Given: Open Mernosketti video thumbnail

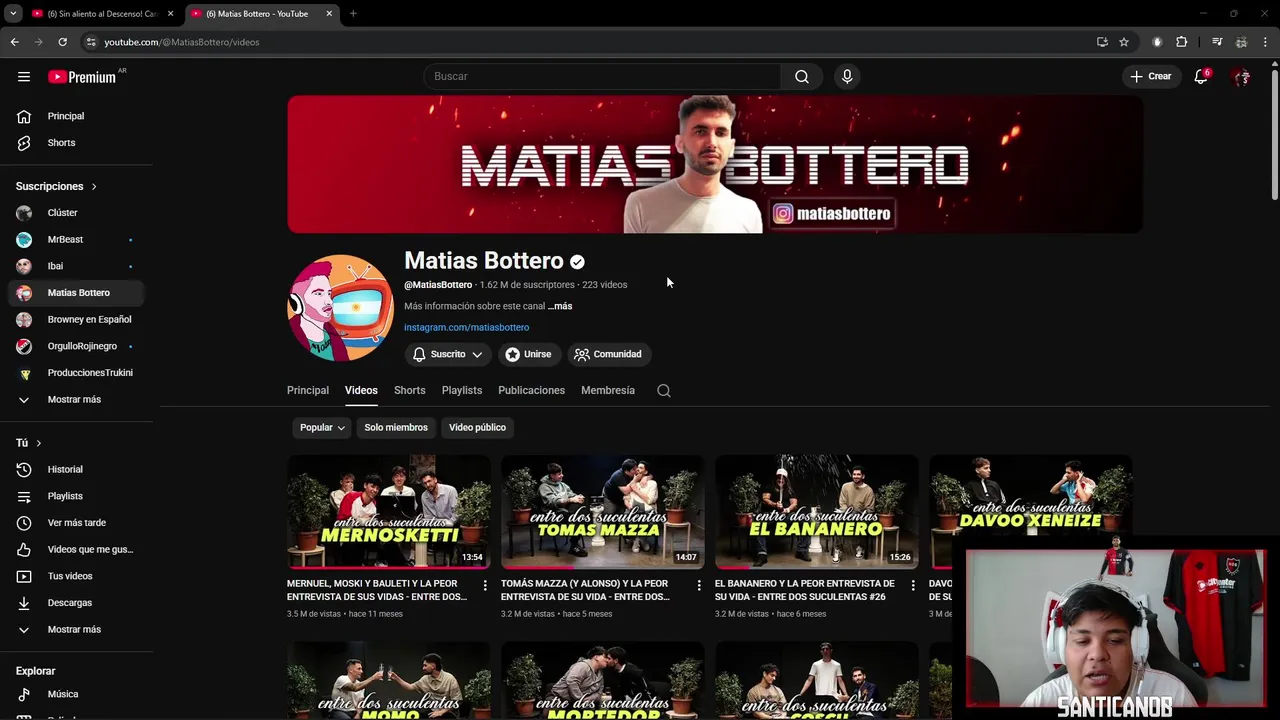Looking at the screenshot, I should pyautogui.click(x=389, y=512).
